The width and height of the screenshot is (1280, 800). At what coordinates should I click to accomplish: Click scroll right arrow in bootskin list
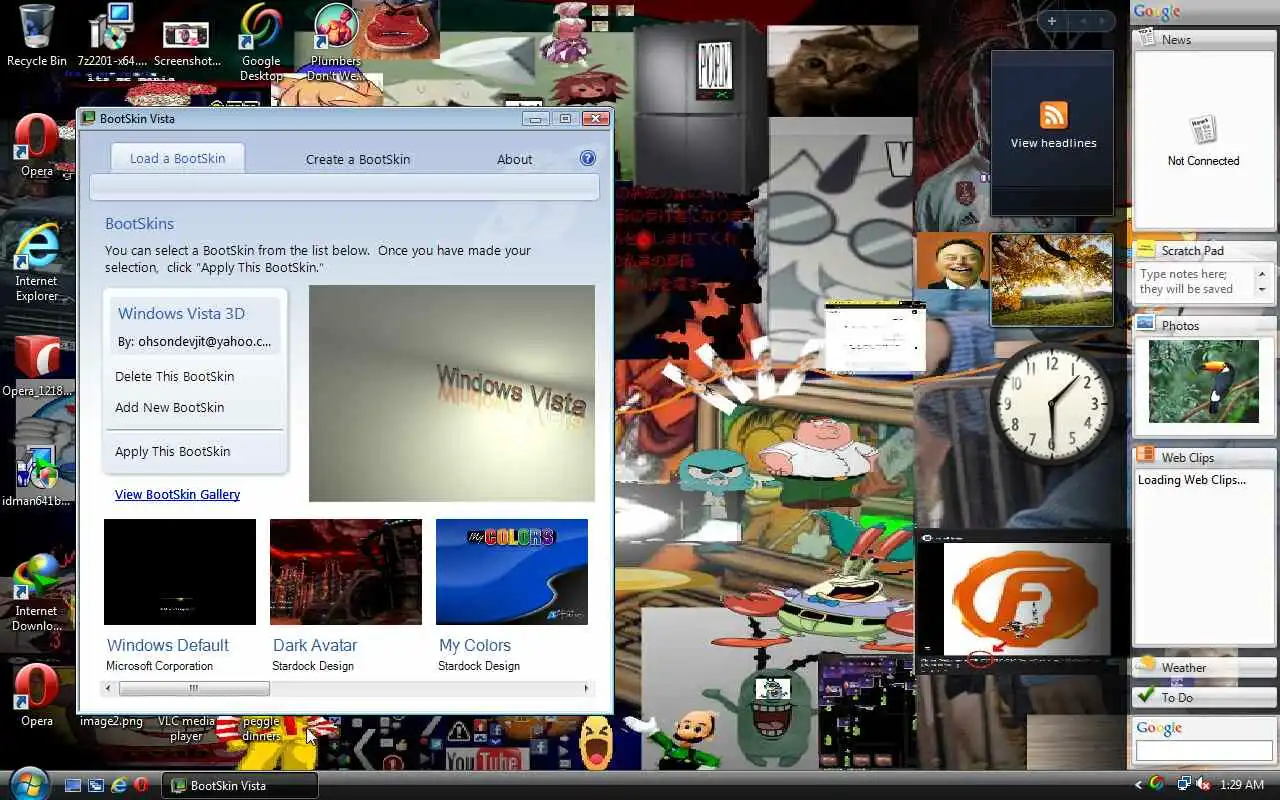(x=586, y=688)
